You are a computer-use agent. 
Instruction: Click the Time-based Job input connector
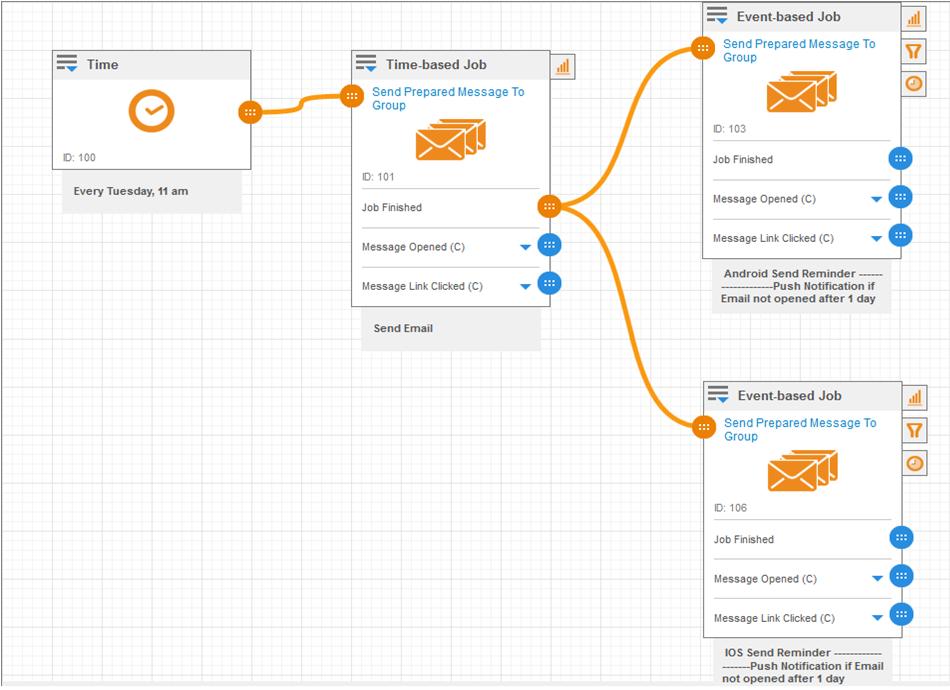pyautogui.click(x=351, y=96)
